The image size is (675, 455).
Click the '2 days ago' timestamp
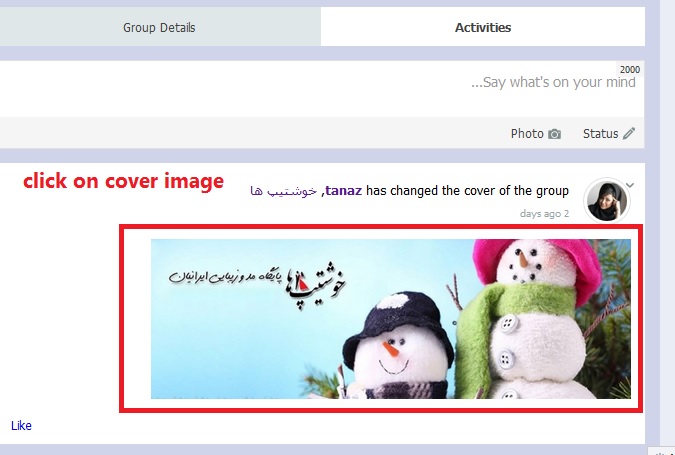click(x=544, y=214)
